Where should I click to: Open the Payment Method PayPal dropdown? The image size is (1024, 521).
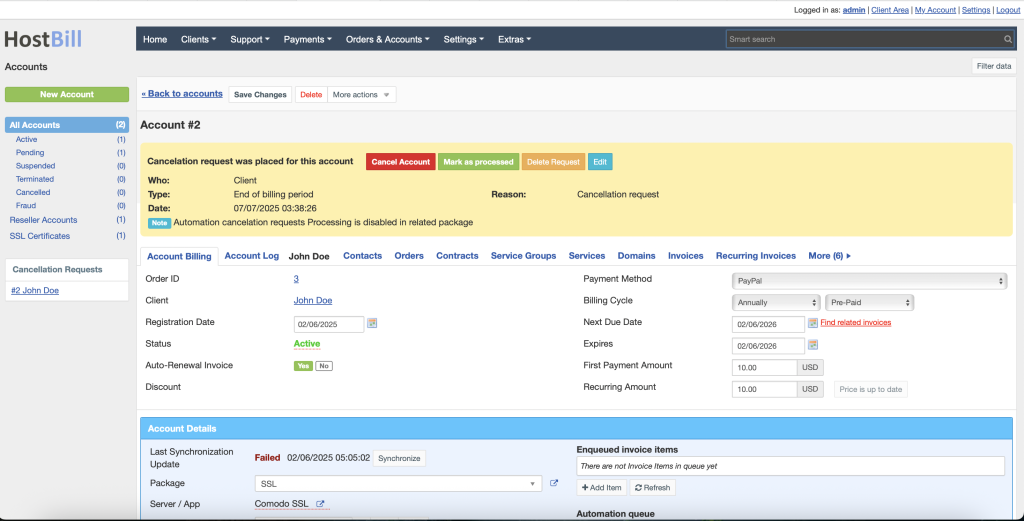(x=869, y=281)
